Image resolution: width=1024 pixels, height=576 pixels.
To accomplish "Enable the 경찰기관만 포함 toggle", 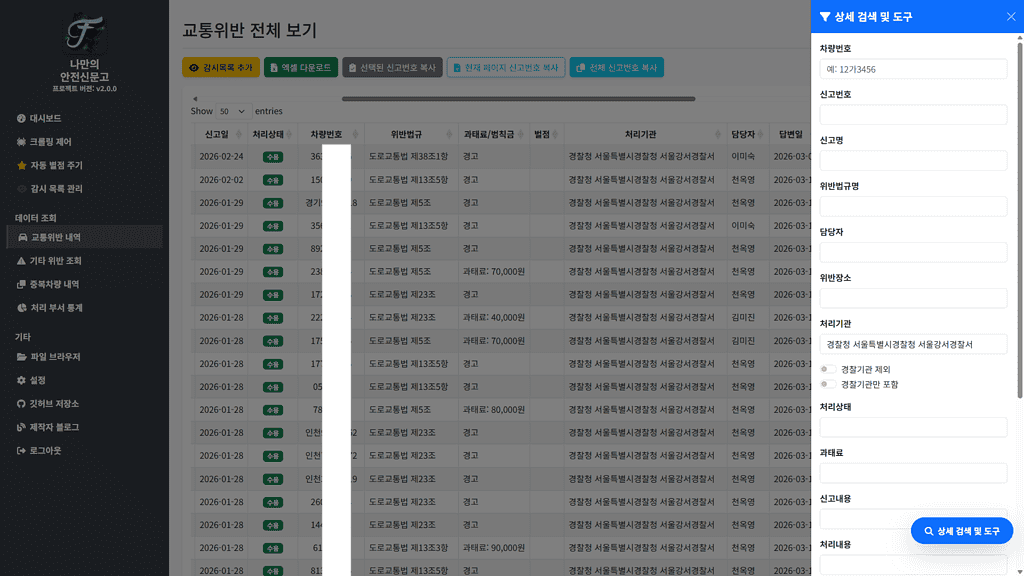I will point(829,384).
